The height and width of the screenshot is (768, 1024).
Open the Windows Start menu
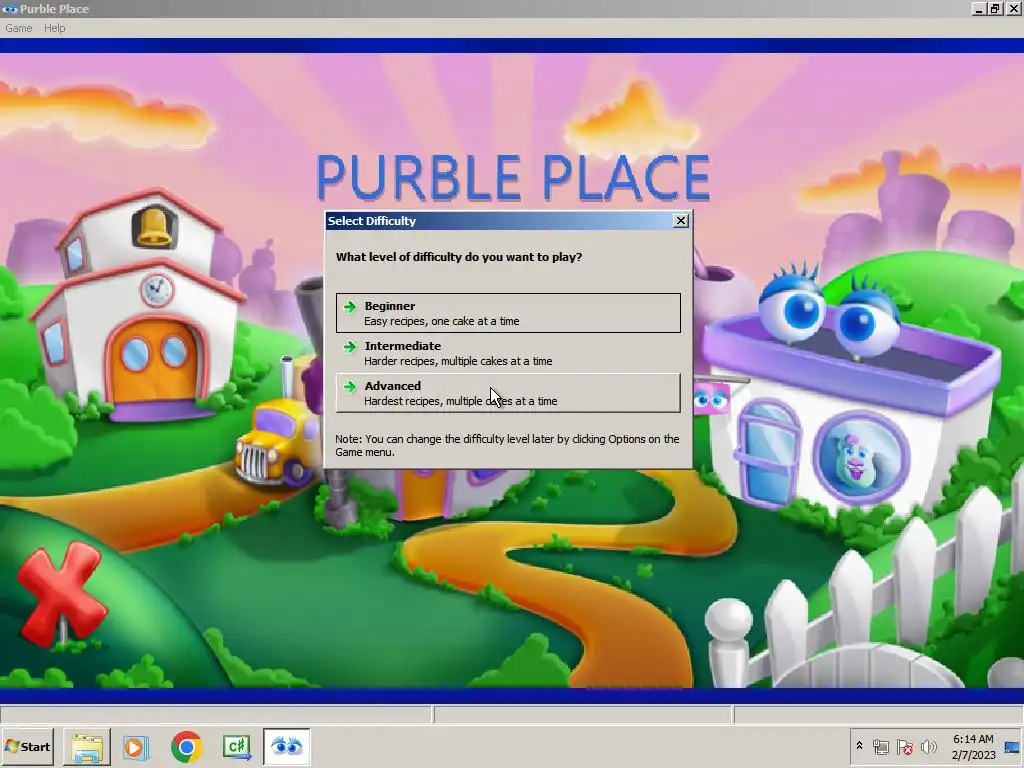coord(27,746)
